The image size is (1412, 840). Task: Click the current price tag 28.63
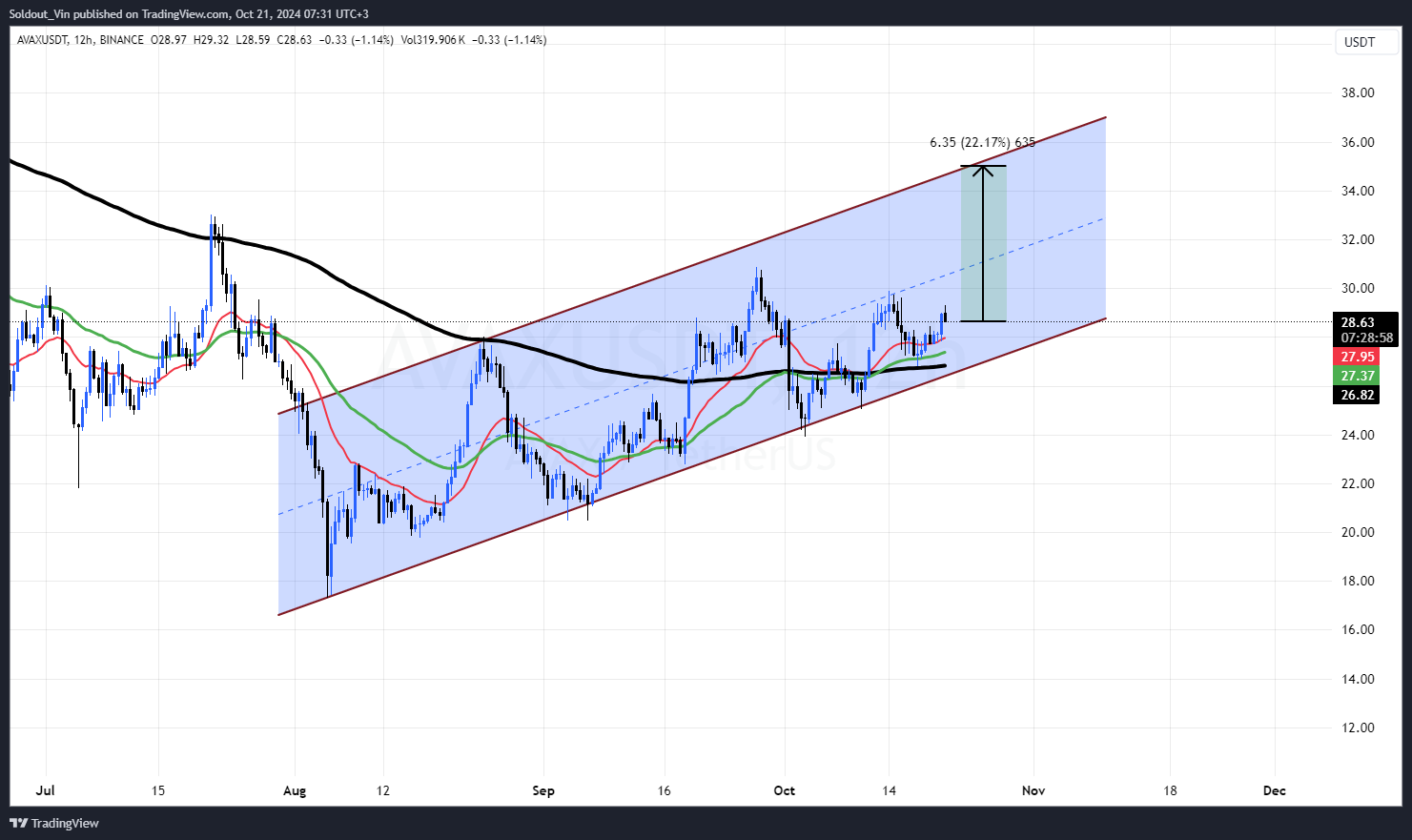1358,322
